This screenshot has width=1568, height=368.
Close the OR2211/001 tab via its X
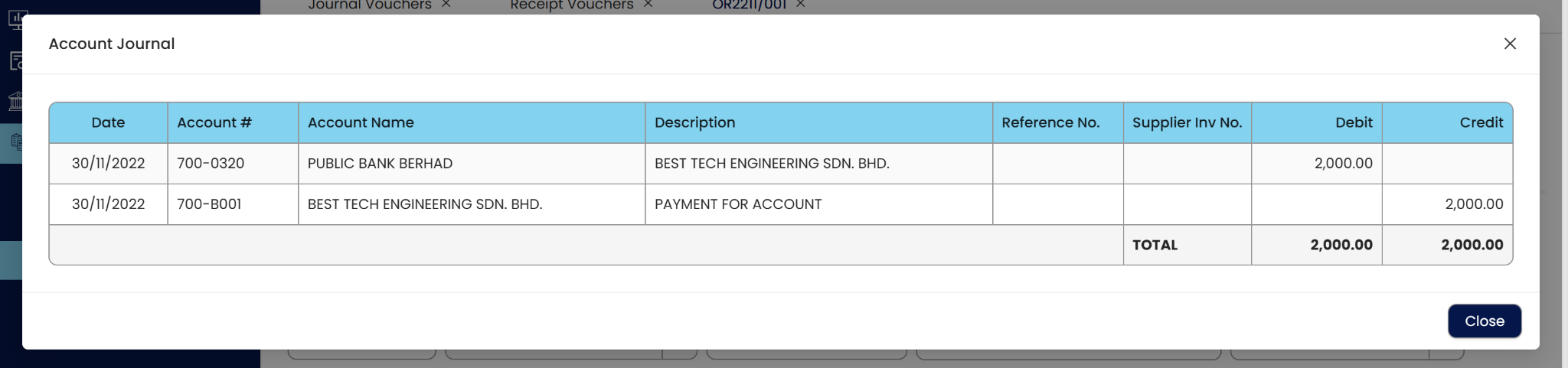[800, 5]
